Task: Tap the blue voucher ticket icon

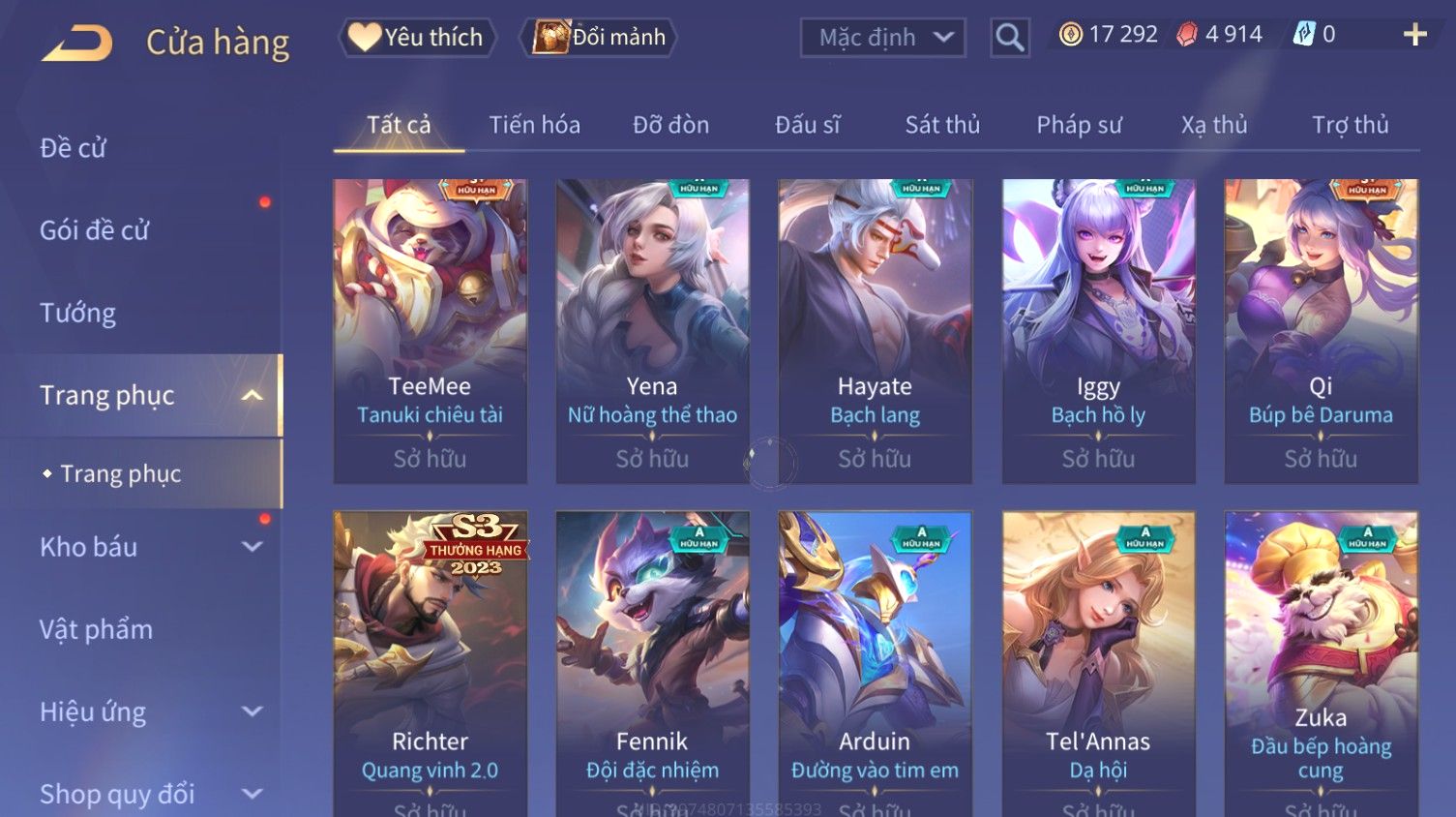Action: pyautogui.click(x=1304, y=35)
